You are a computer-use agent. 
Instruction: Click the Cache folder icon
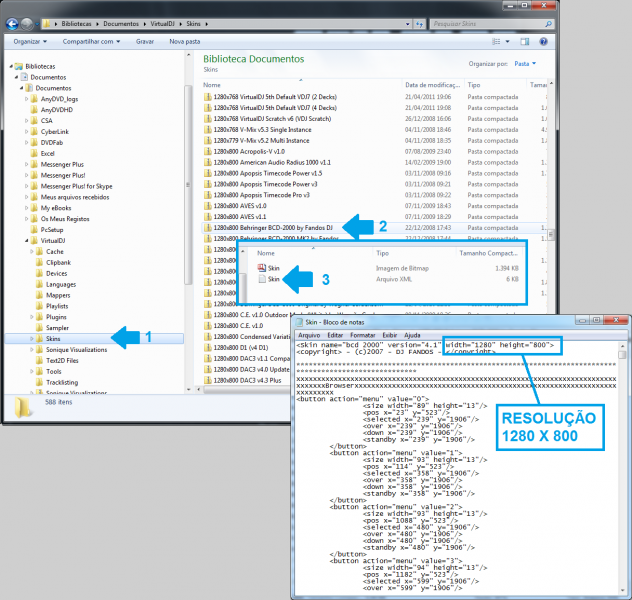click(40, 251)
